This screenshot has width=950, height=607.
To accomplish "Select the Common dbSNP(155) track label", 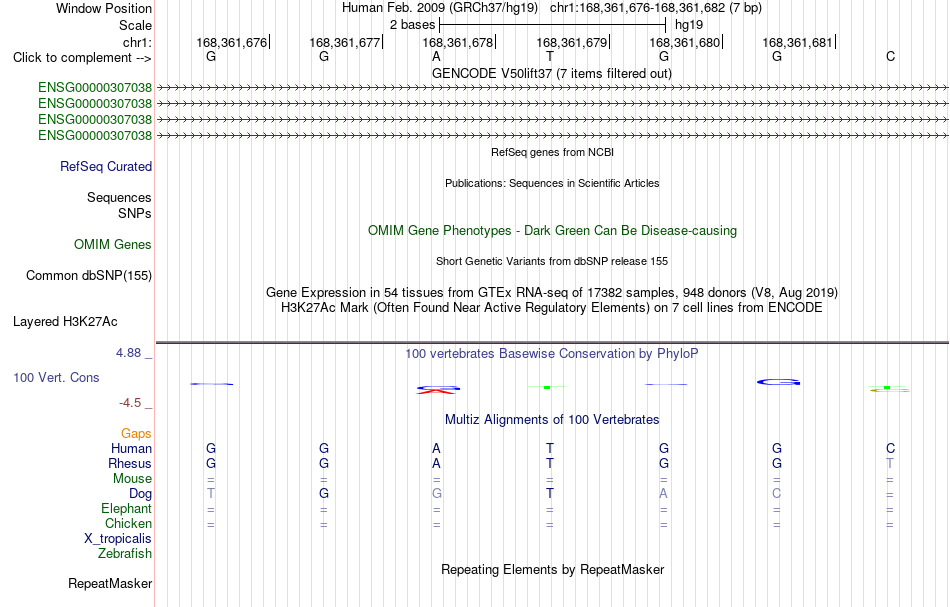I will [89, 276].
